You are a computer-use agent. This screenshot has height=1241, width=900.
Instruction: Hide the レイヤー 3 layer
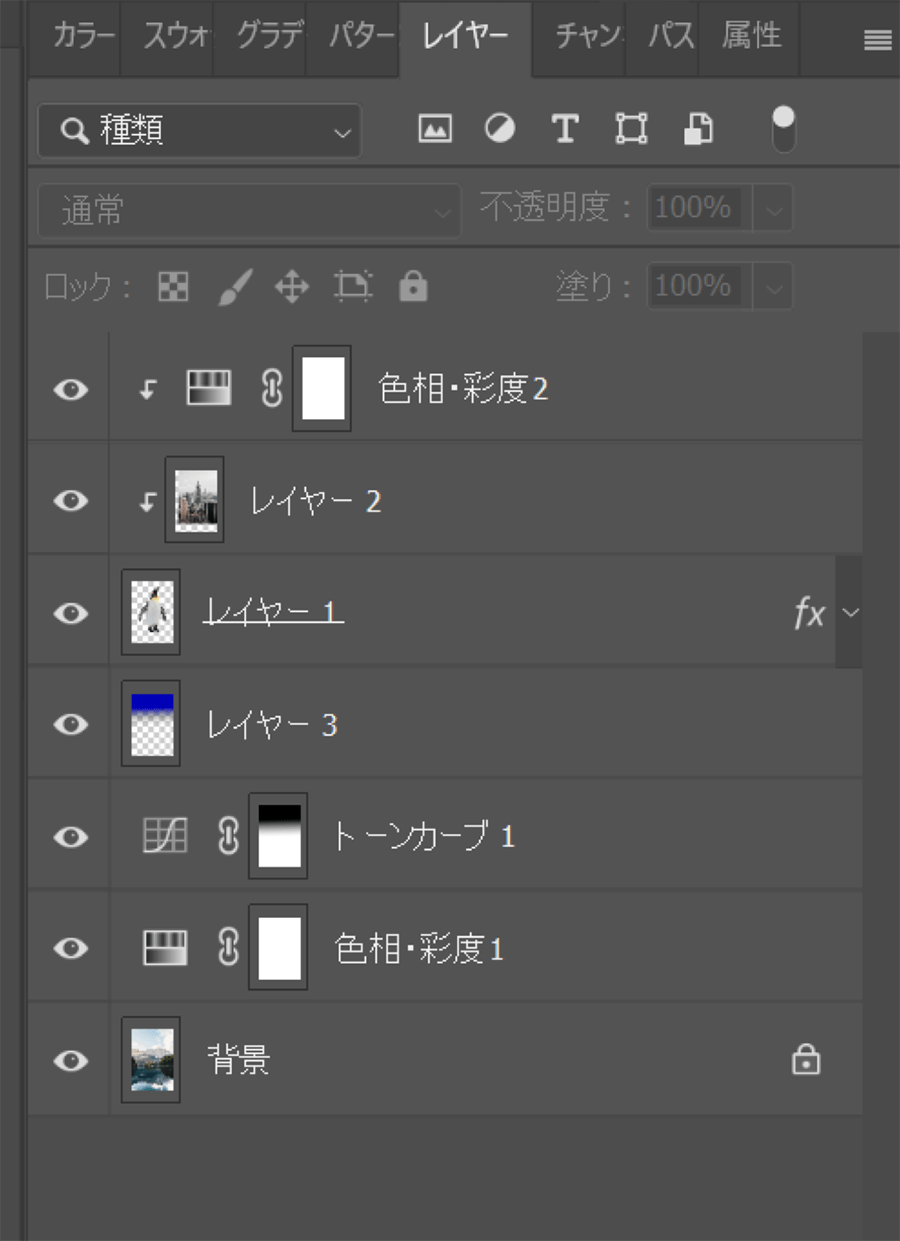click(x=70, y=724)
